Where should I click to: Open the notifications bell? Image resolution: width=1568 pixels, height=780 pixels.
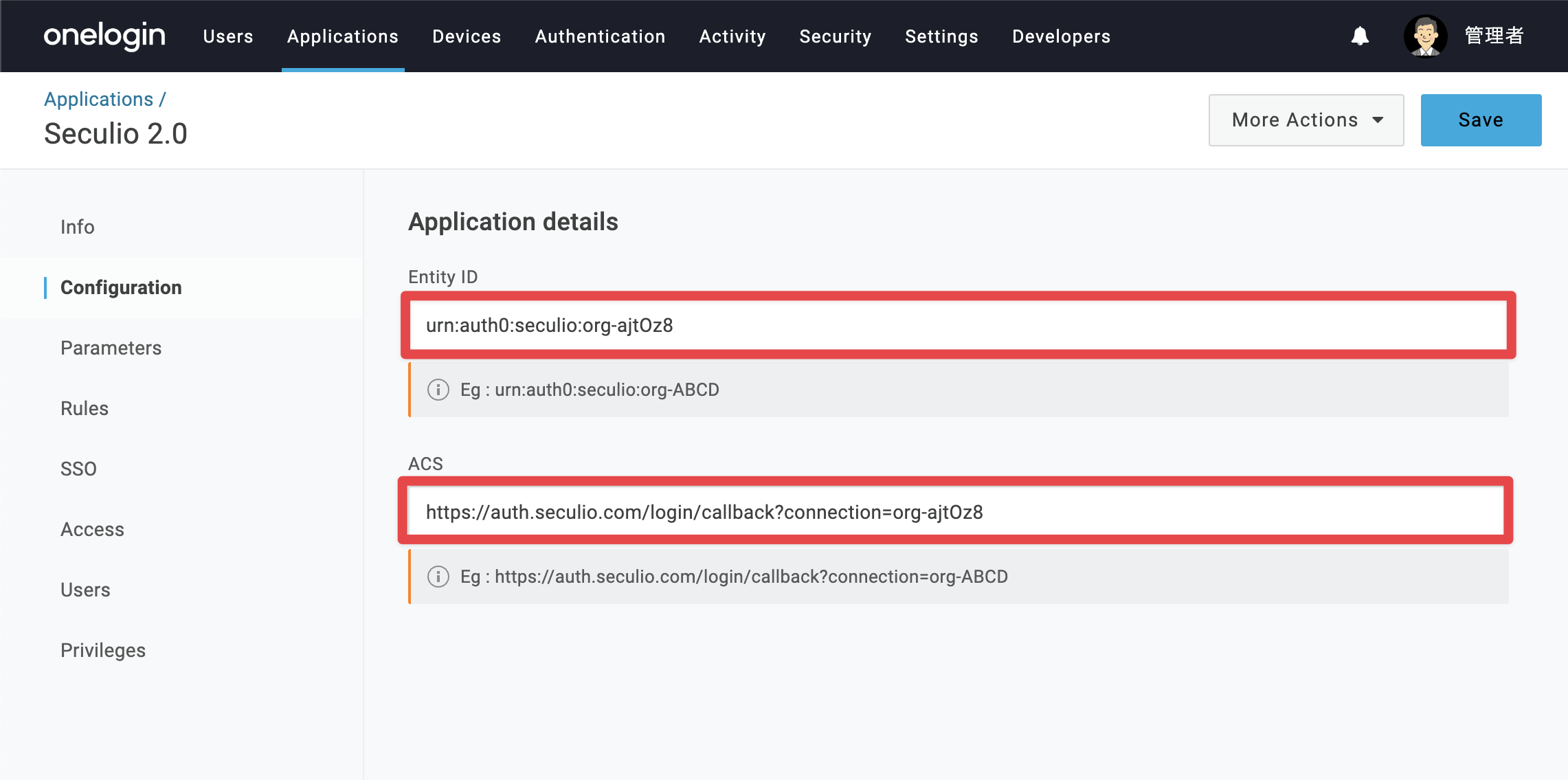1360,36
